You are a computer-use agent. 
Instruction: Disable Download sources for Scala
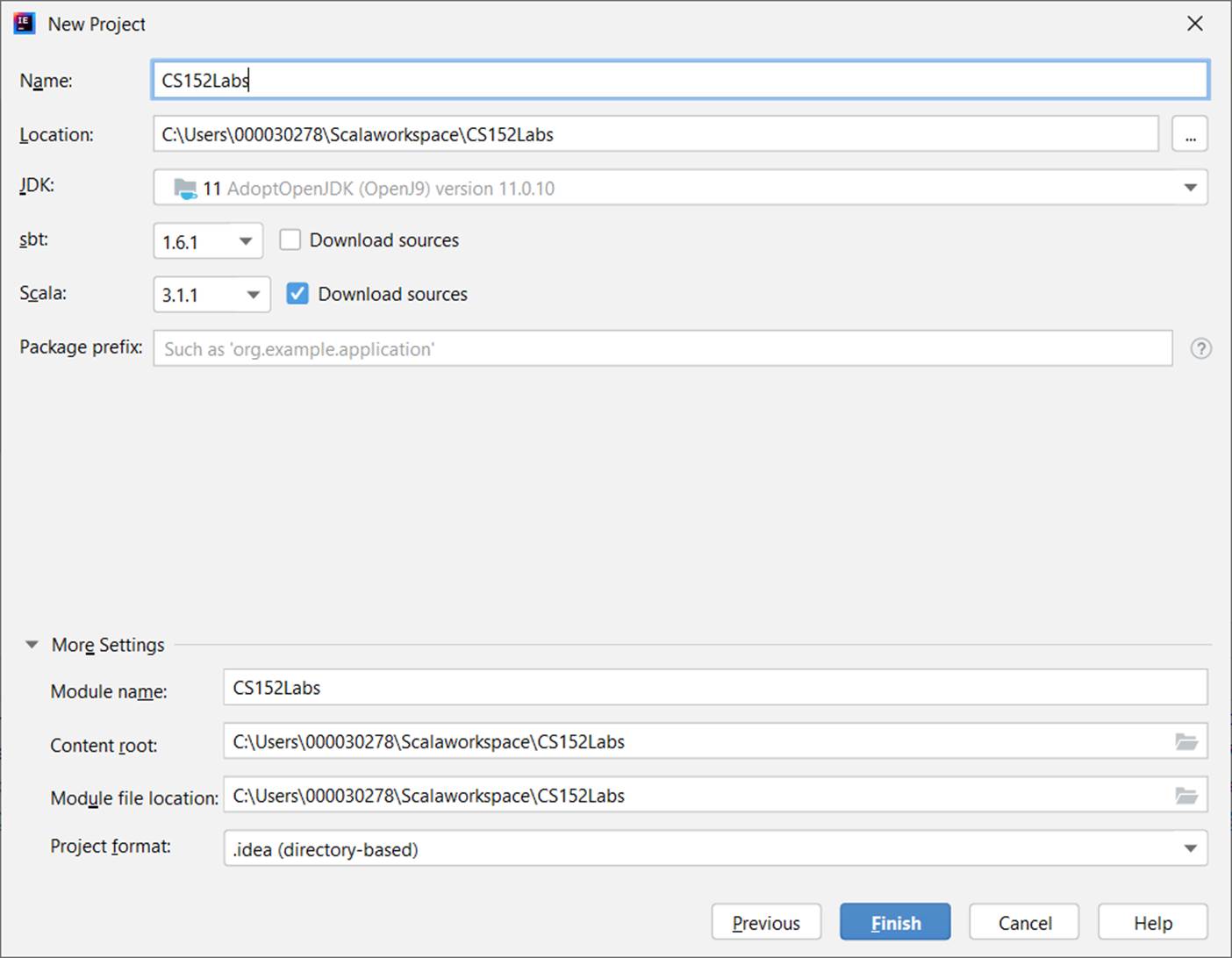click(297, 294)
